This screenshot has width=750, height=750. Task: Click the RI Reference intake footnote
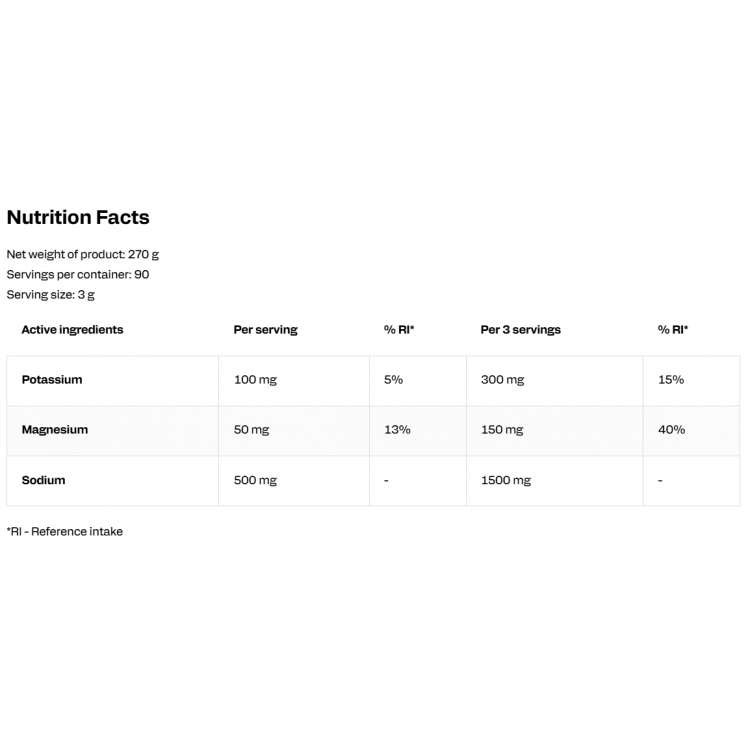click(65, 532)
